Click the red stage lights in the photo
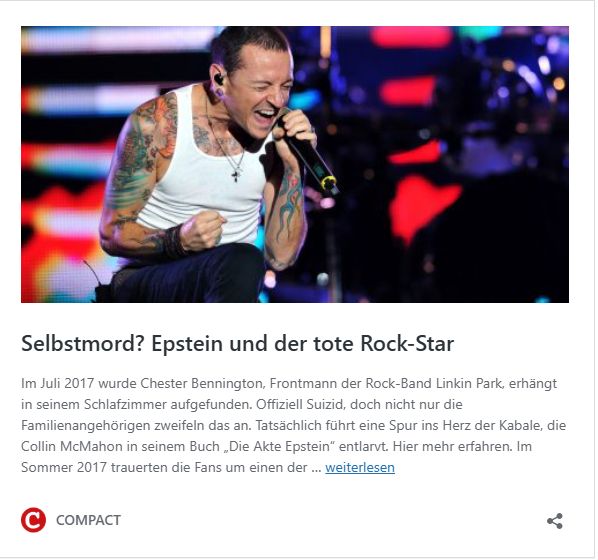This screenshot has width=598, height=560. pyautogui.click(x=423, y=206)
